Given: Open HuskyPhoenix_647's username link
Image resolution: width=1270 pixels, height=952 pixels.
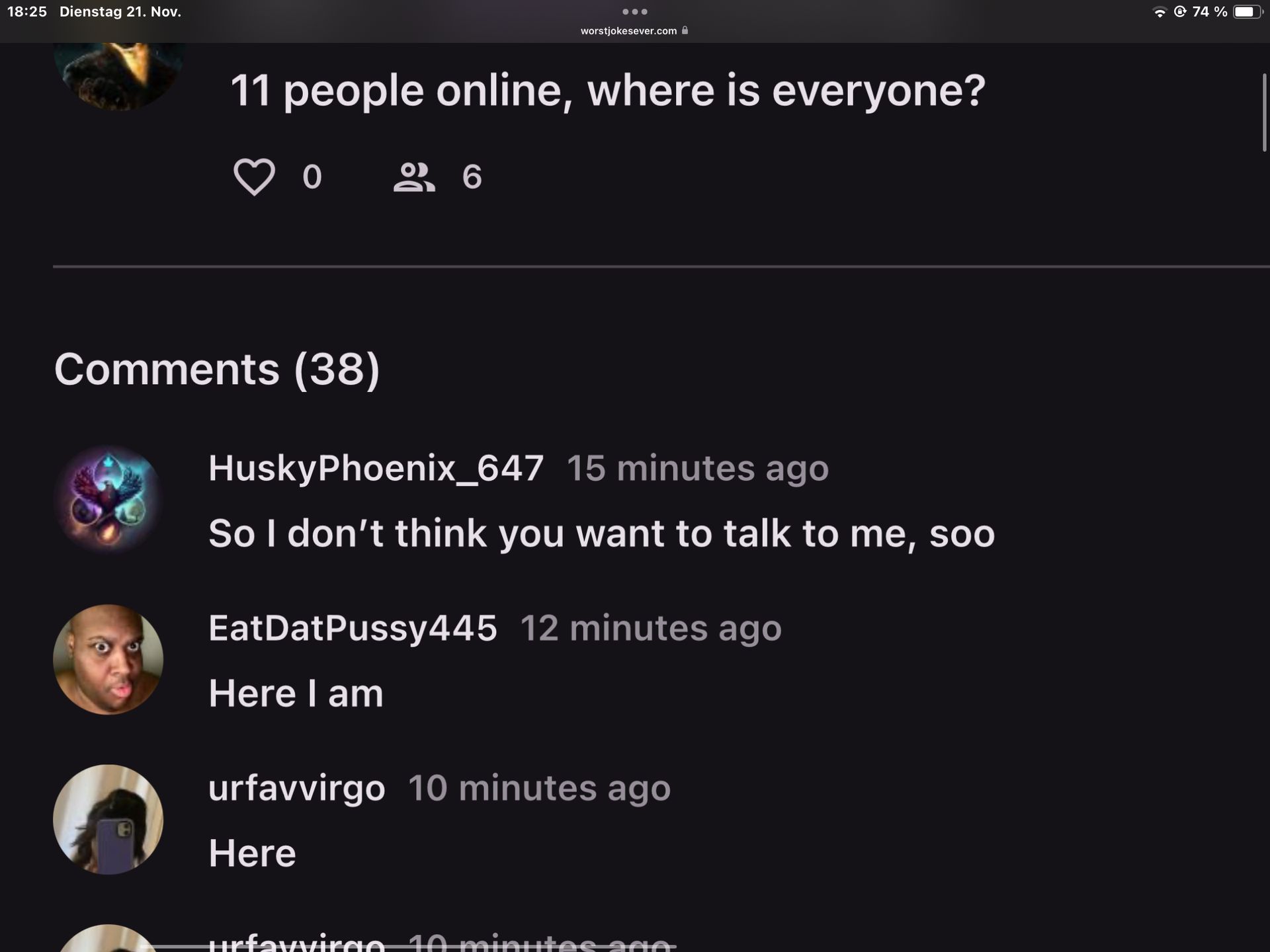Looking at the screenshot, I should (x=376, y=468).
